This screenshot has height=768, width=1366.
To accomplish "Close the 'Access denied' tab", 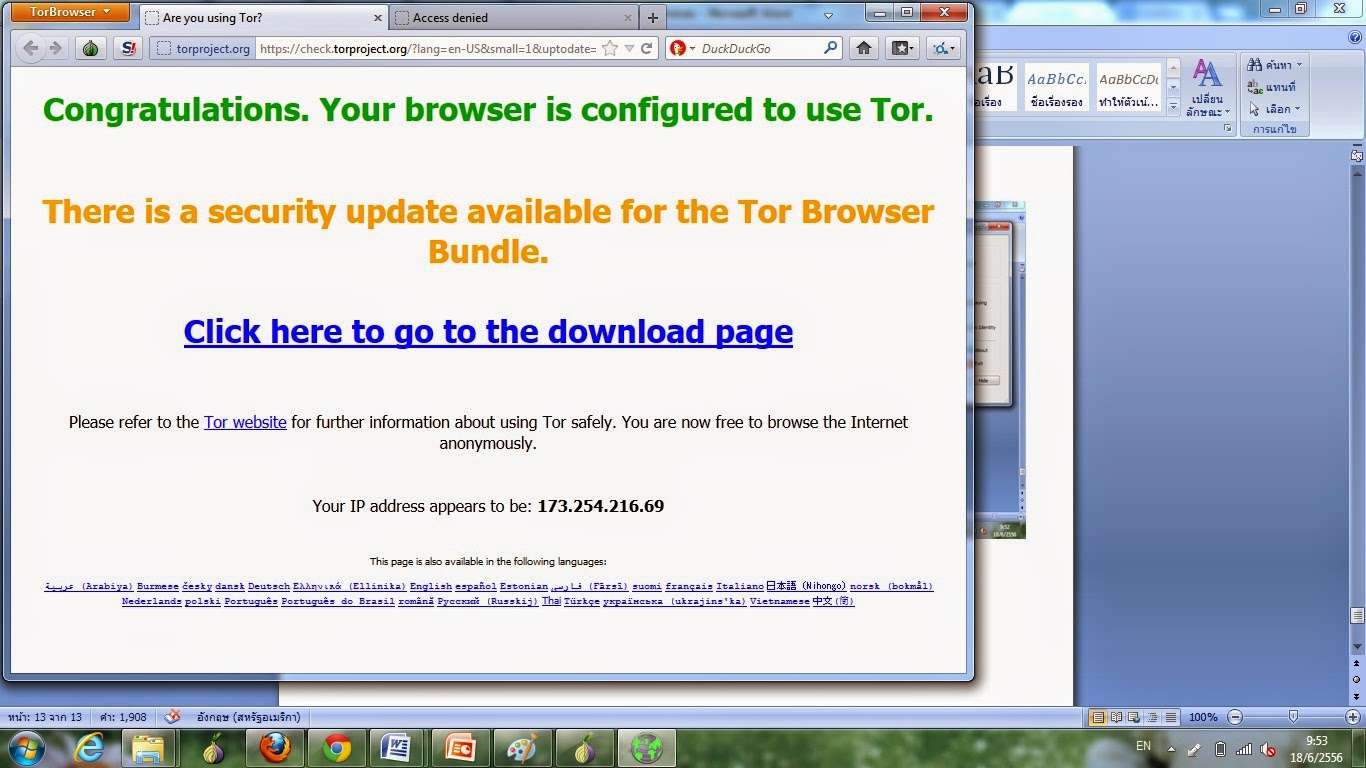I will 628,18.
